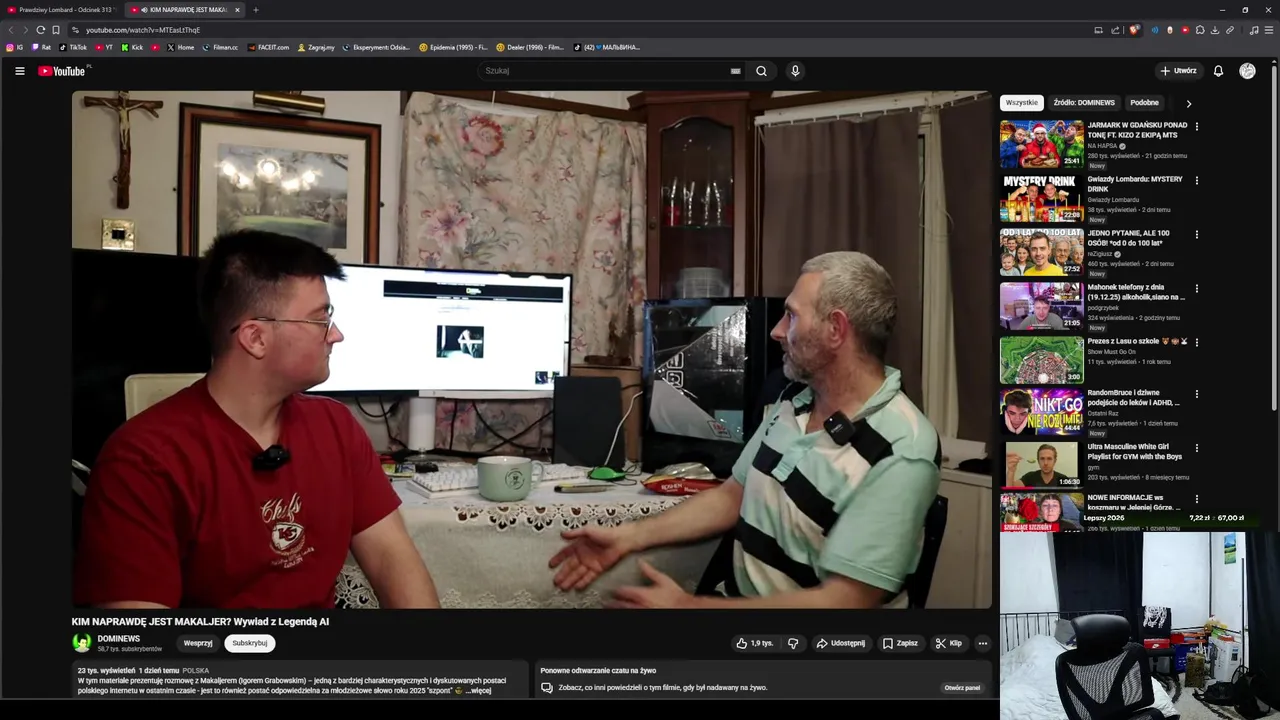Open RandomBruce i dziwne podejście video thumbnail
1280x720 pixels.
click(x=1041, y=411)
